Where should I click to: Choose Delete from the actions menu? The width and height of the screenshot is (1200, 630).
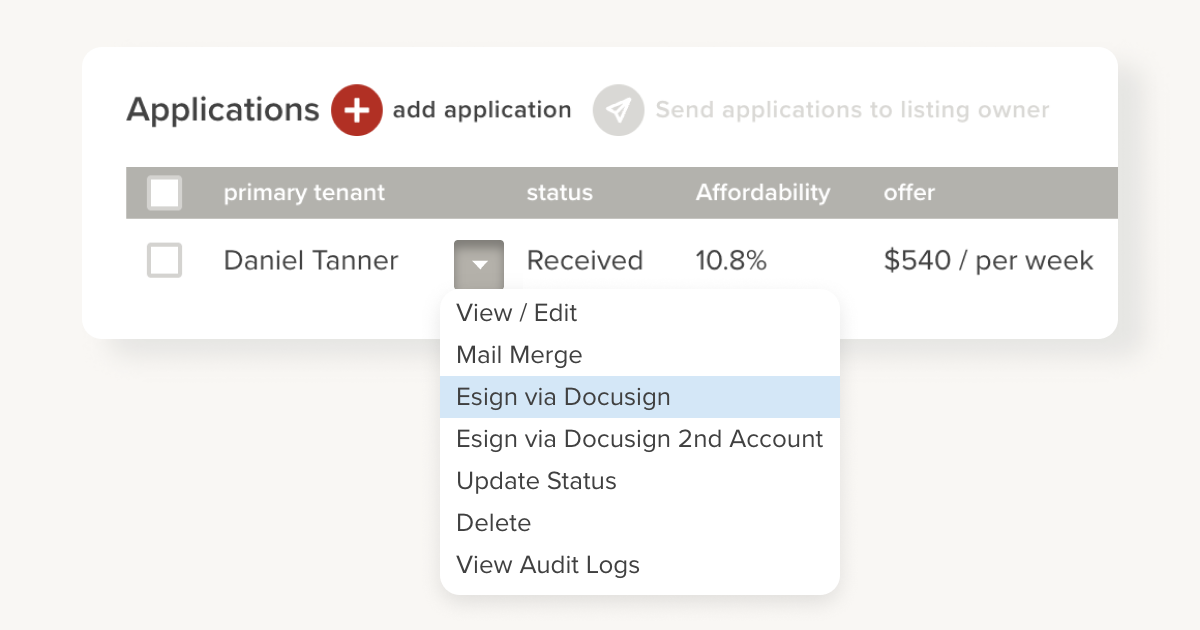(493, 523)
